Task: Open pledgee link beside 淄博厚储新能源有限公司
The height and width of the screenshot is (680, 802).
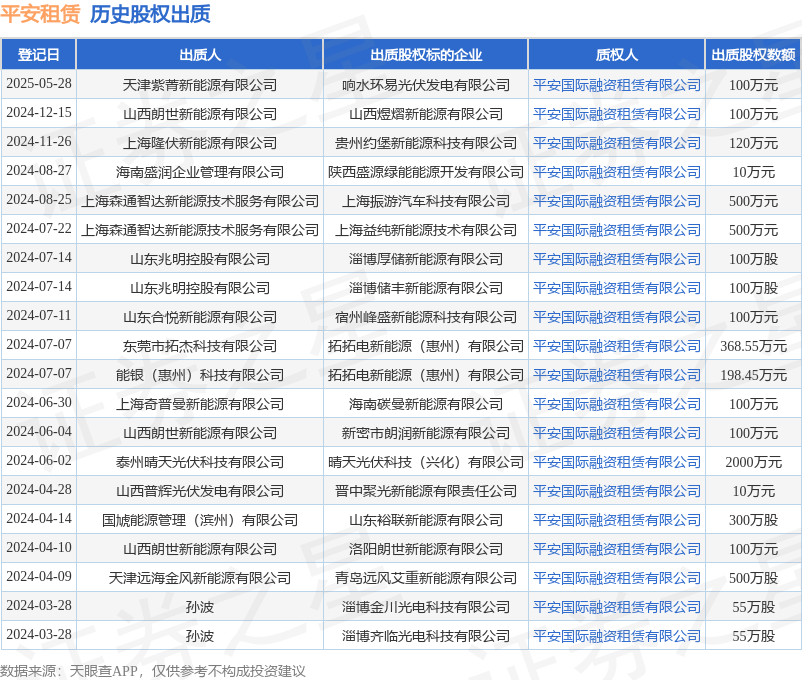Action: [x=617, y=259]
